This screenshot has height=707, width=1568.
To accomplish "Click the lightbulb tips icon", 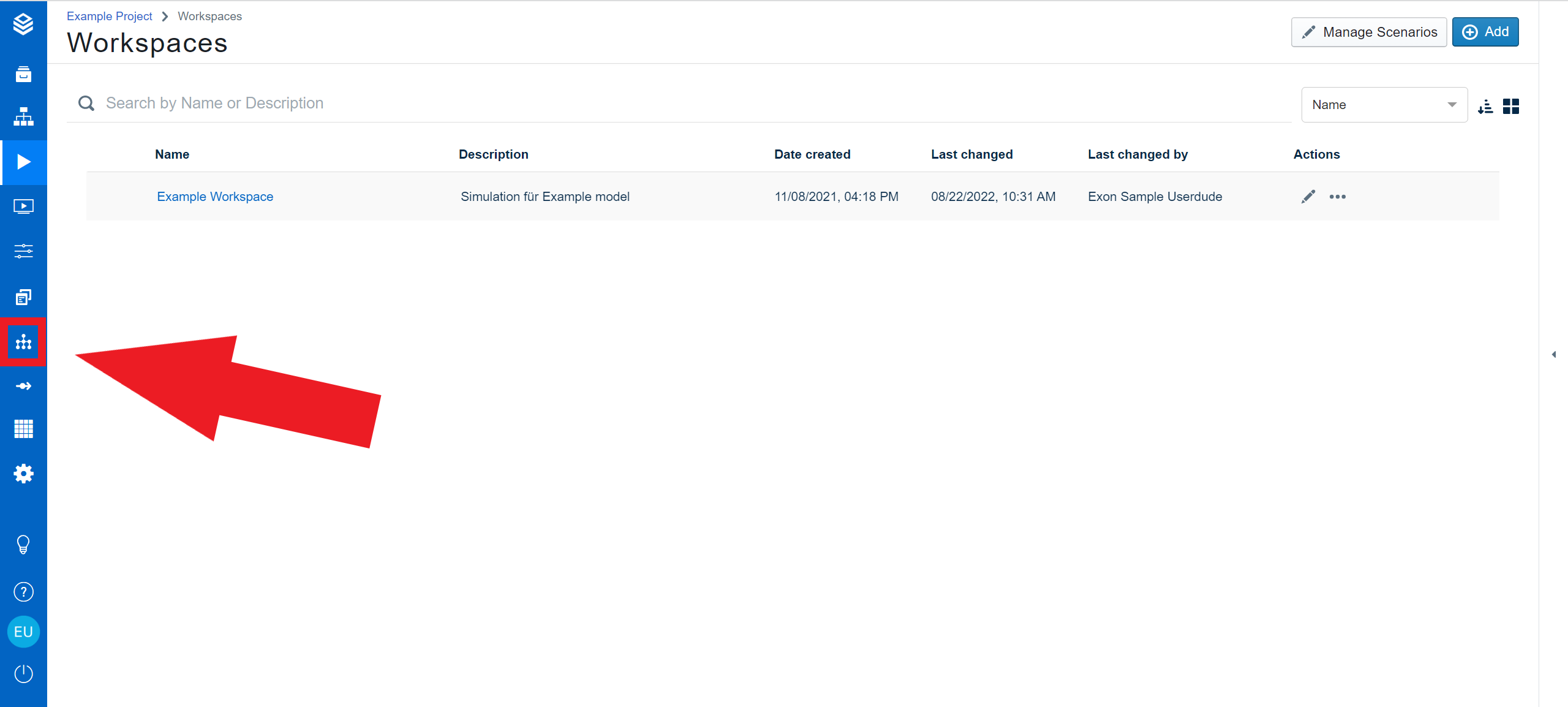I will [x=23, y=544].
